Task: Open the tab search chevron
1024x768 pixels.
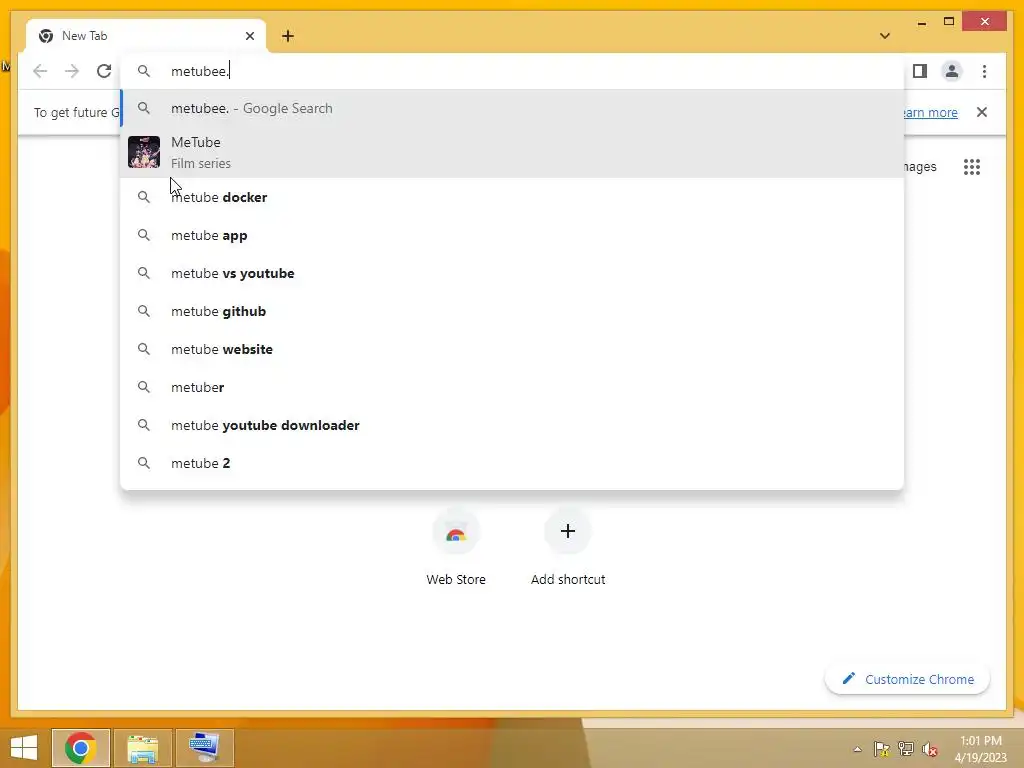Action: pyautogui.click(x=885, y=36)
